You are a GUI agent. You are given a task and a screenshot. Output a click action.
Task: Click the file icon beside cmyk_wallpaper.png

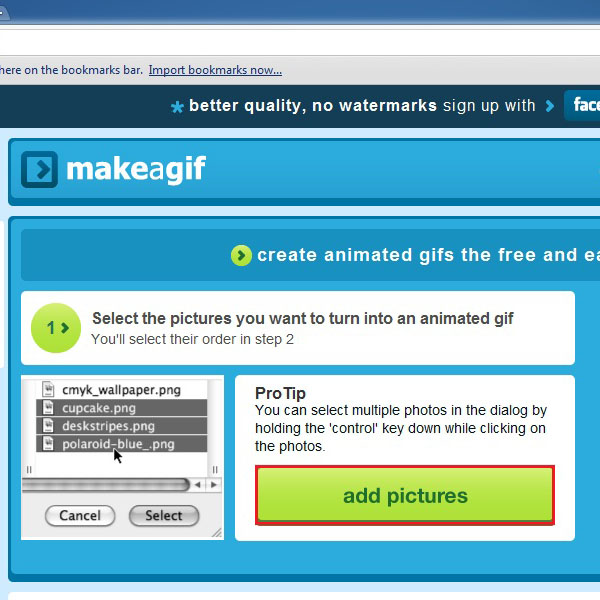coord(48,390)
